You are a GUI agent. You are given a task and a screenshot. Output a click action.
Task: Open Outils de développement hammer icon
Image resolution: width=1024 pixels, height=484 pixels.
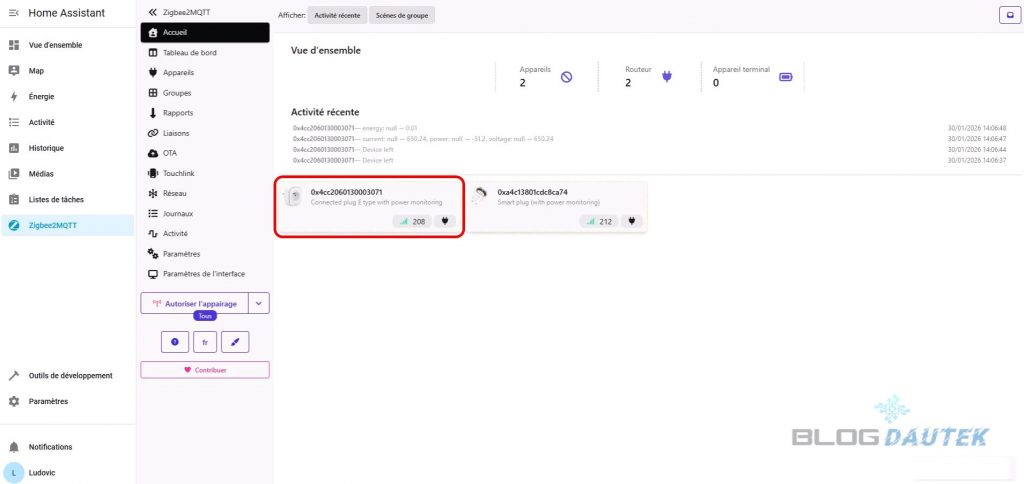(x=14, y=376)
